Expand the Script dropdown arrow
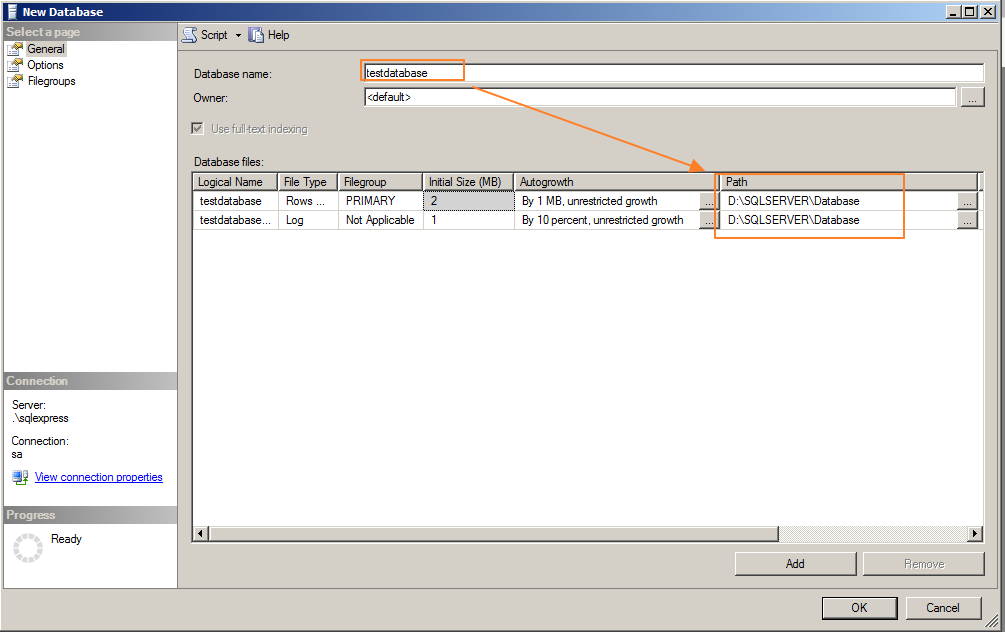Screen dimensions: 1005x632 238,35
